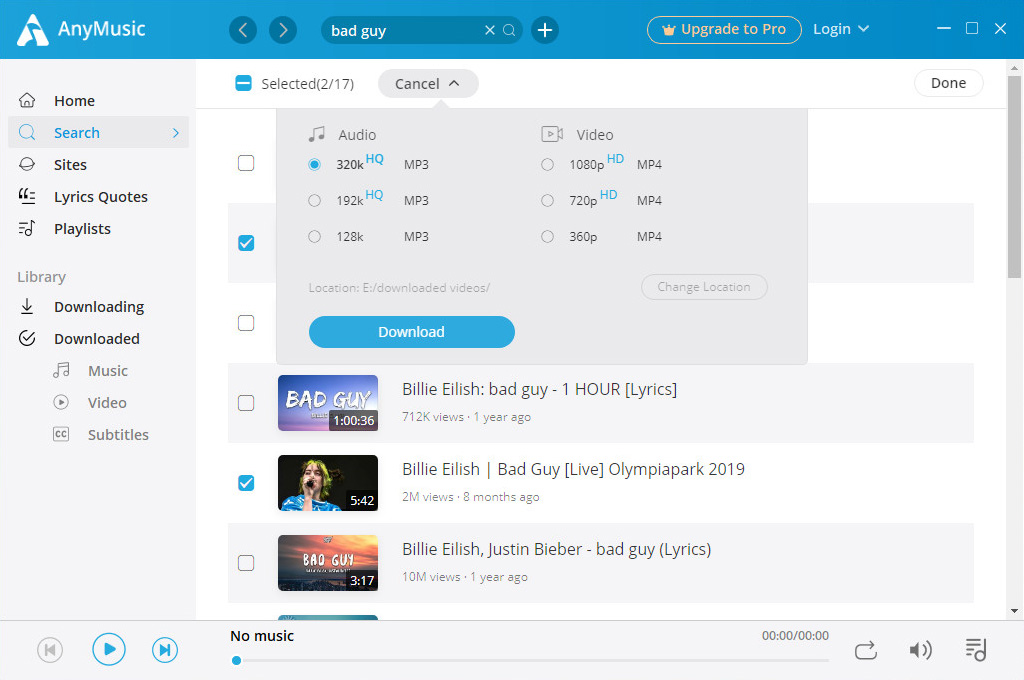Open the play queue list icon

click(x=976, y=650)
